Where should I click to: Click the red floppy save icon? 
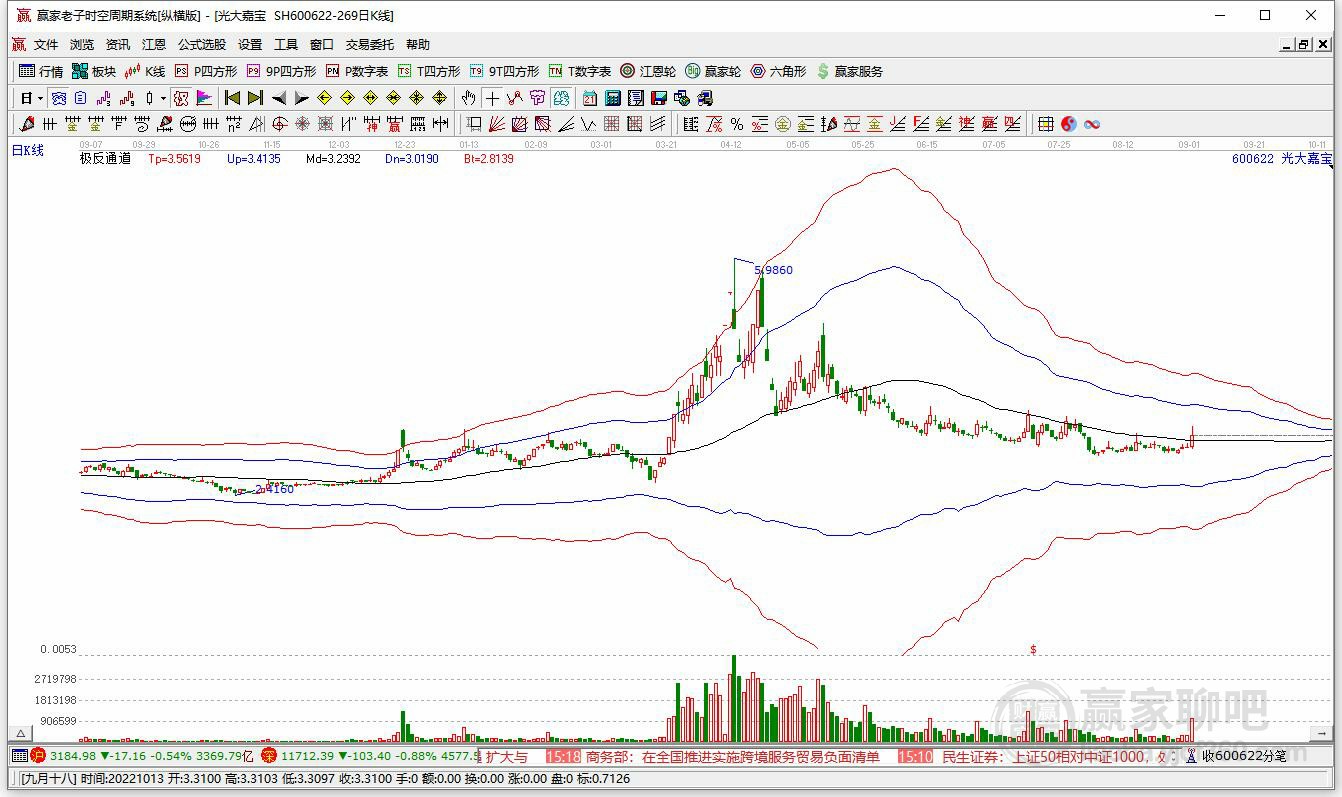pos(659,98)
